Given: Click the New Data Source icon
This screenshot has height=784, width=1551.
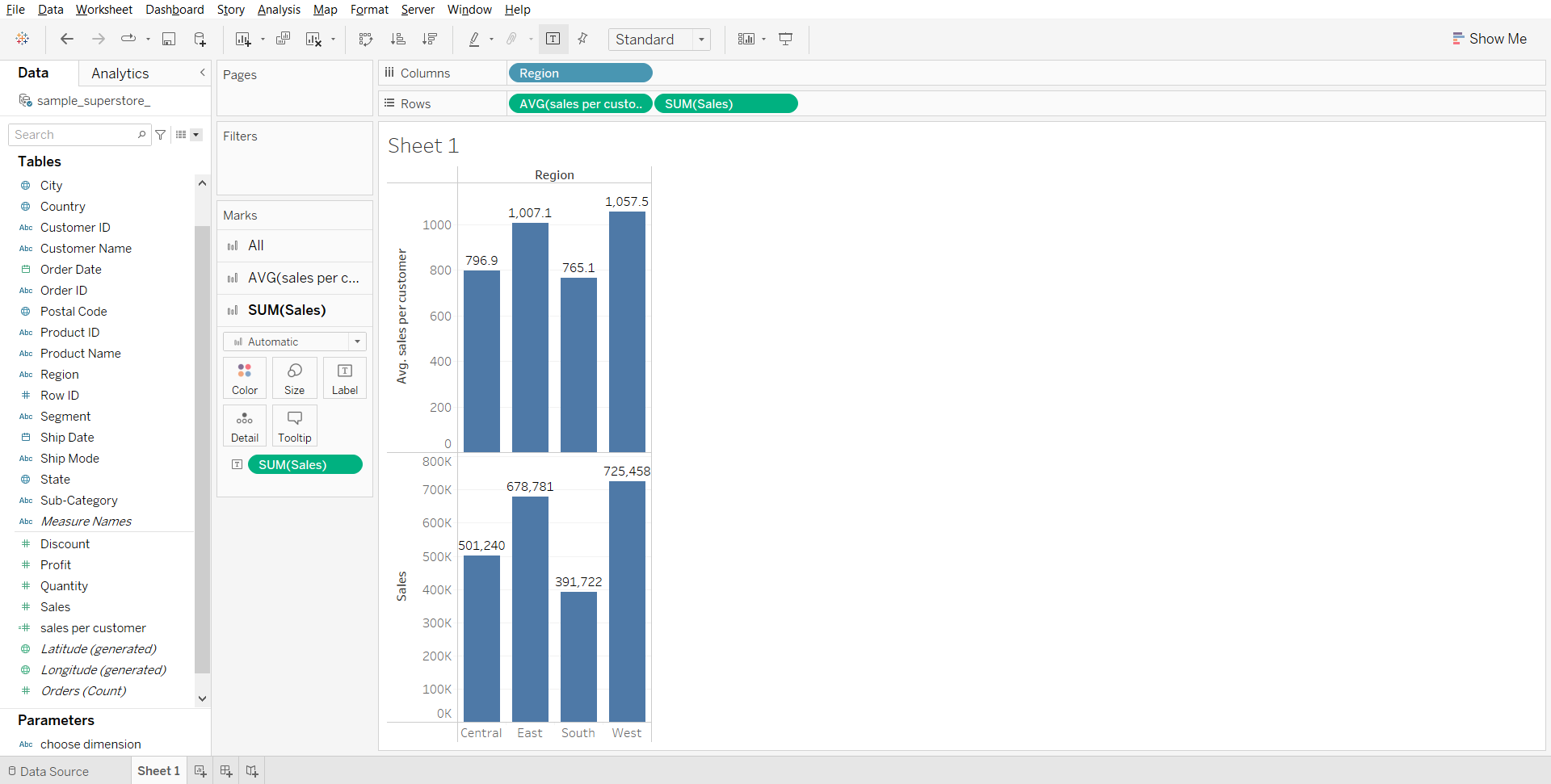Looking at the screenshot, I should pos(200,39).
